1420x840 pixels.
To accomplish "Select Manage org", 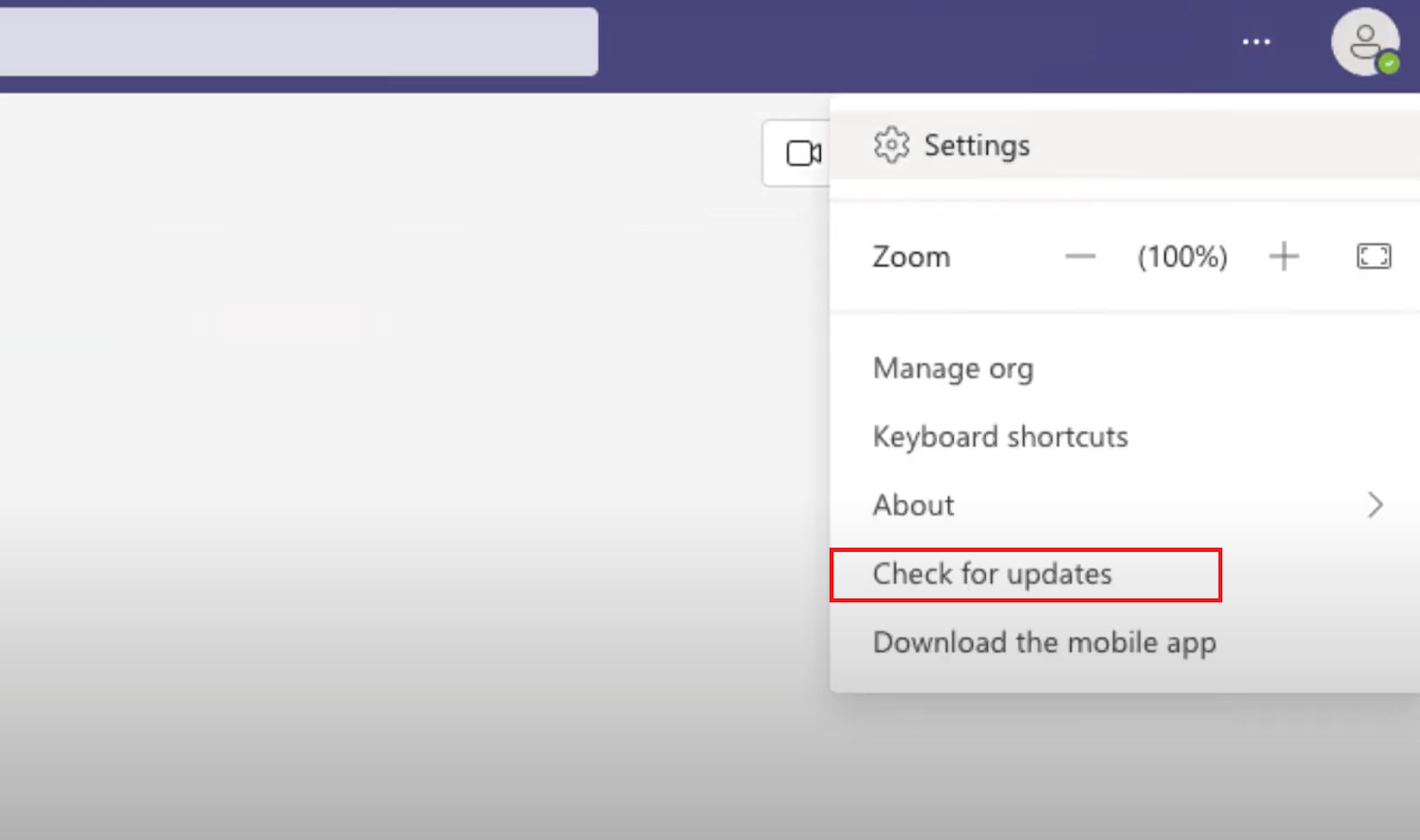I will coord(953,368).
